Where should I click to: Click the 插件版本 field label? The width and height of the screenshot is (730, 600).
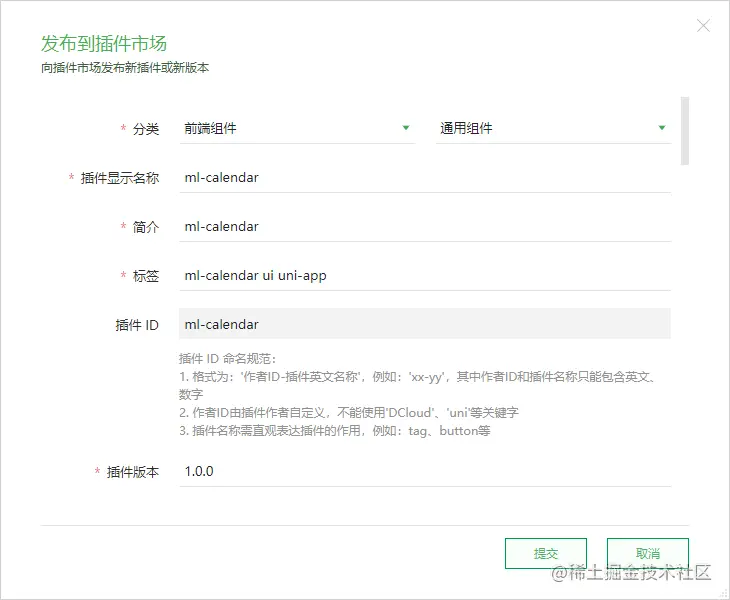tap(132, 472)
